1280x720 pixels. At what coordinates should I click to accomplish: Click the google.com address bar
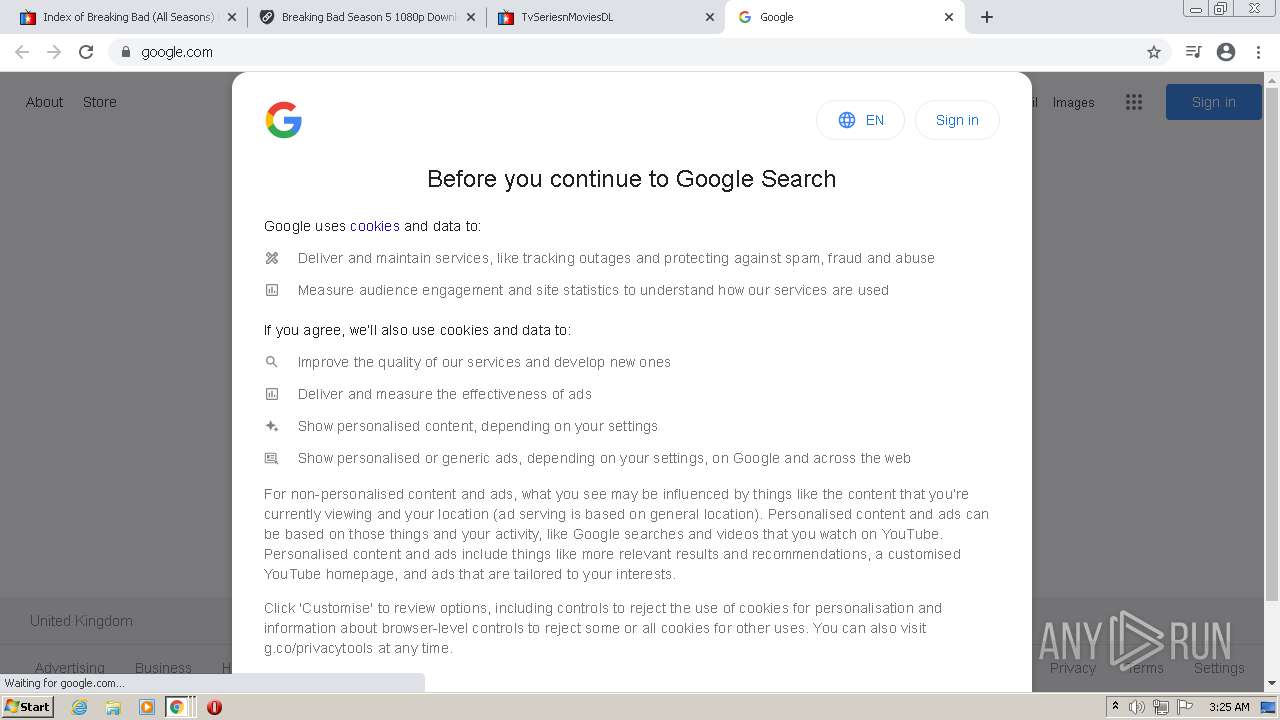pyautogui.click(x=600, y=52)
